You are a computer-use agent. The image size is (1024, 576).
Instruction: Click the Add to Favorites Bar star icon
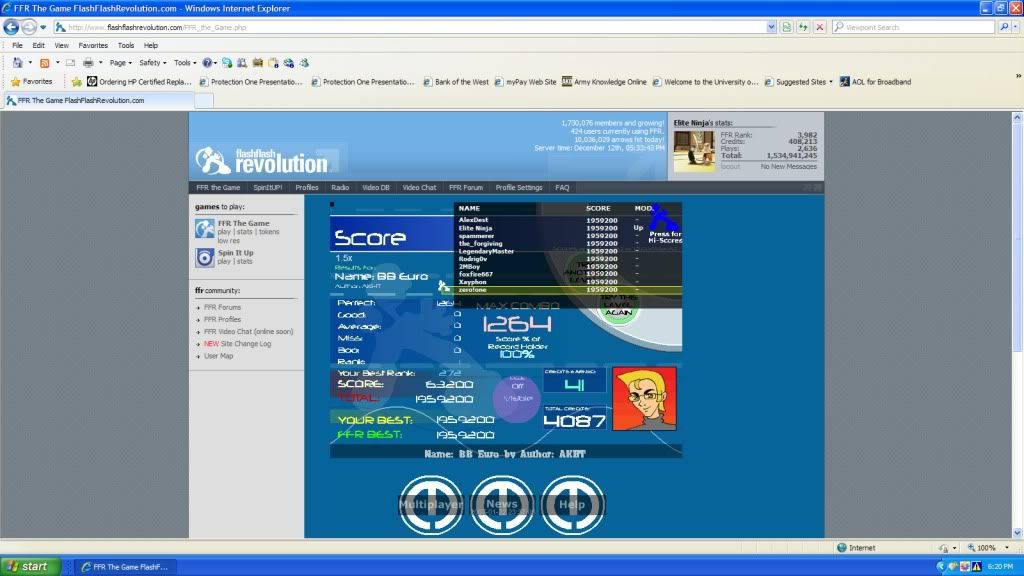pos(76,82)
